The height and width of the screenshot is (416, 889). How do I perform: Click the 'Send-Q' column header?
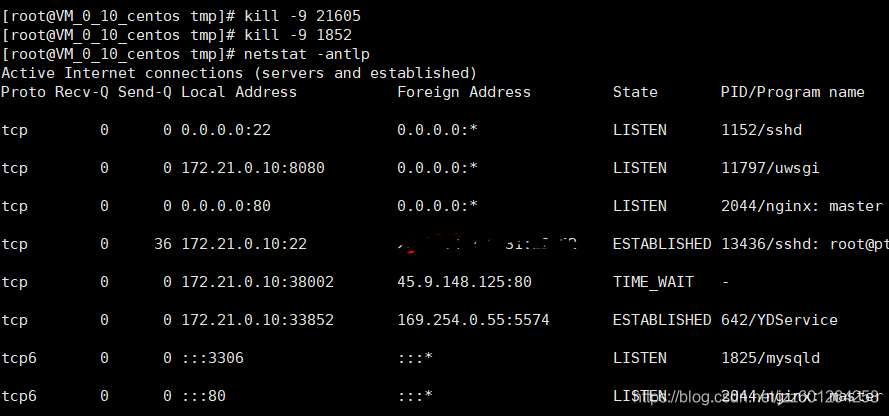point(145,92)
